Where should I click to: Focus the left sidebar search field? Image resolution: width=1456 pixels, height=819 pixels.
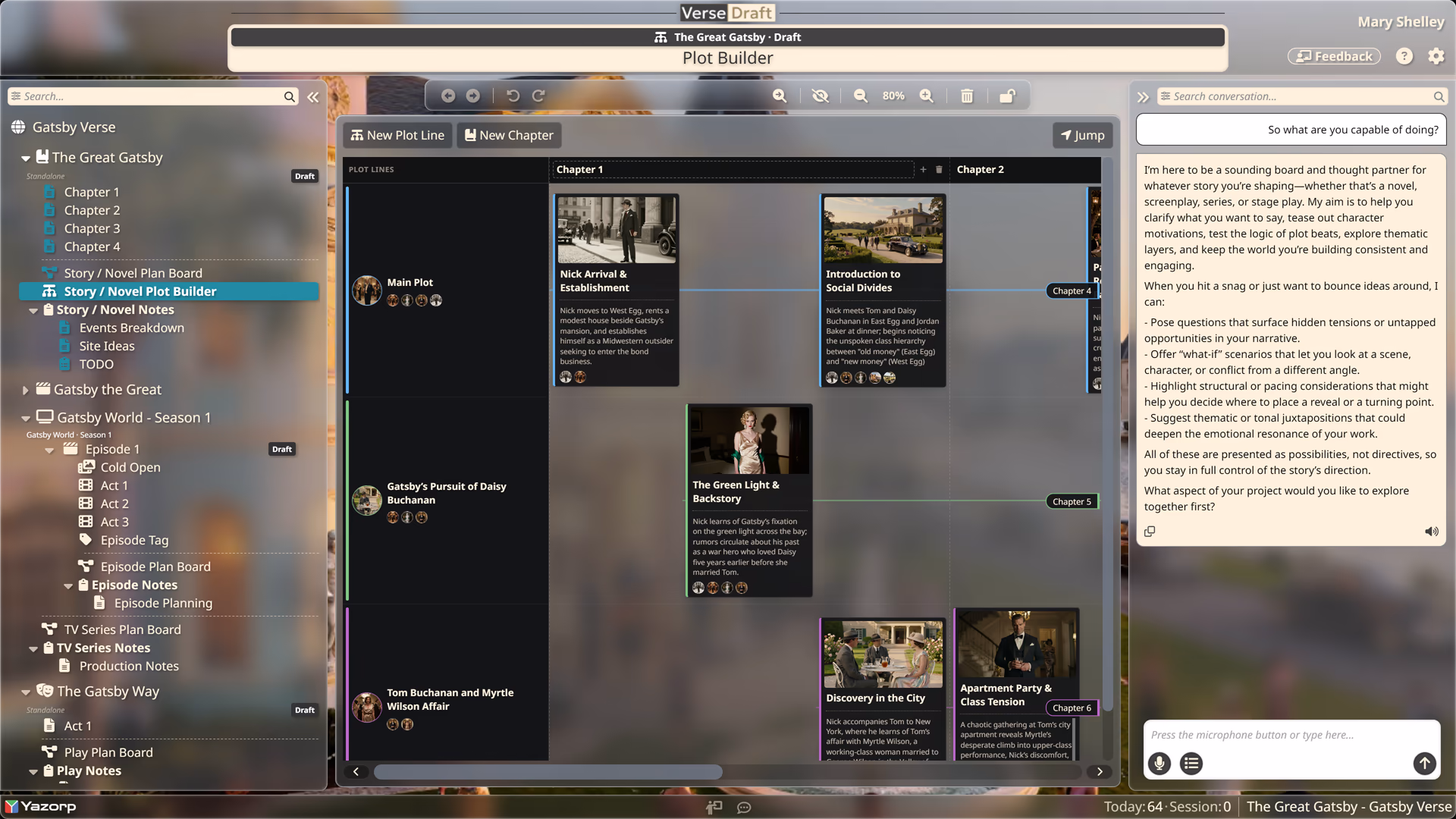pyautogui.click(x=152, y=96)
